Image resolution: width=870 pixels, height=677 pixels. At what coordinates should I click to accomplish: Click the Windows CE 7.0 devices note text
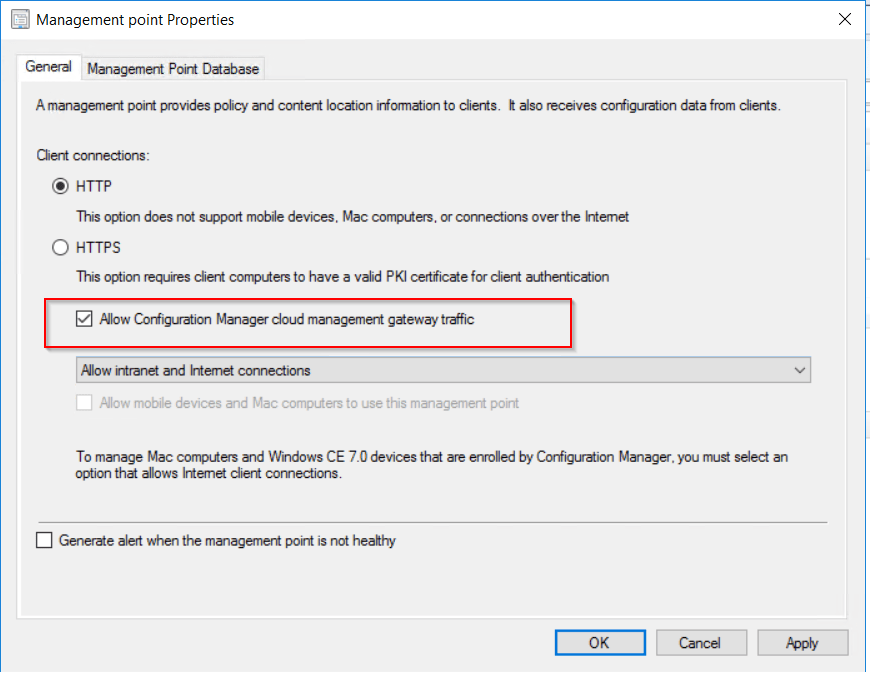pos(432,465)
